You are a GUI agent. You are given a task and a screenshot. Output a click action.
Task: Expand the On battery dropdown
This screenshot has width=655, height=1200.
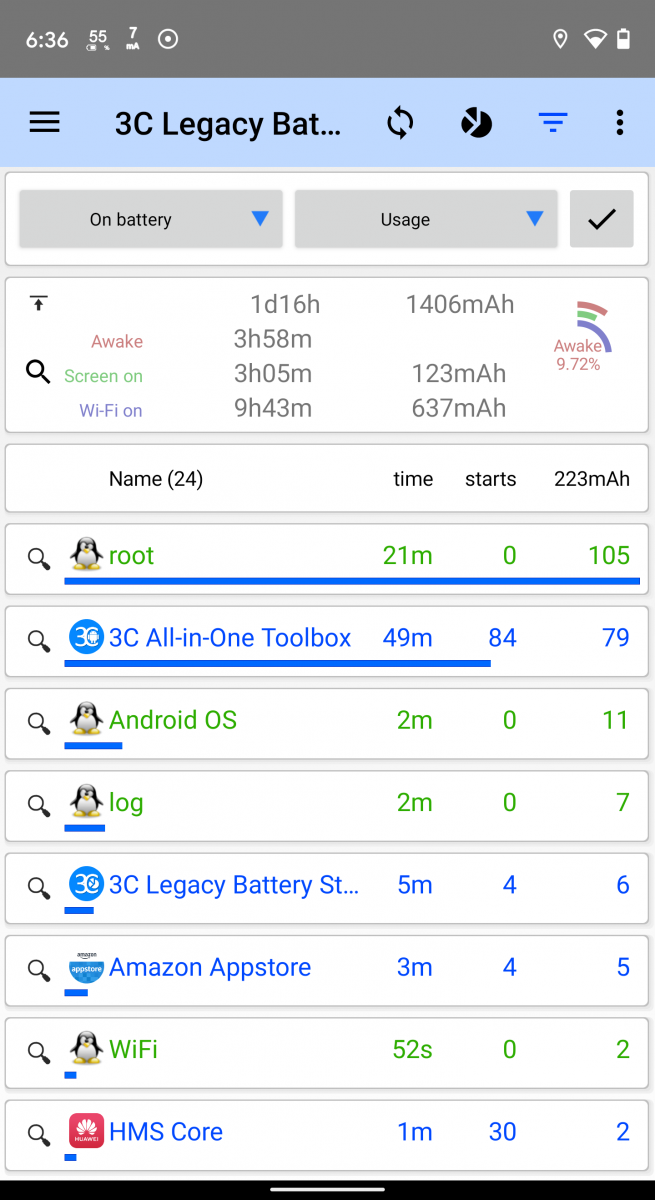[151, 219]
